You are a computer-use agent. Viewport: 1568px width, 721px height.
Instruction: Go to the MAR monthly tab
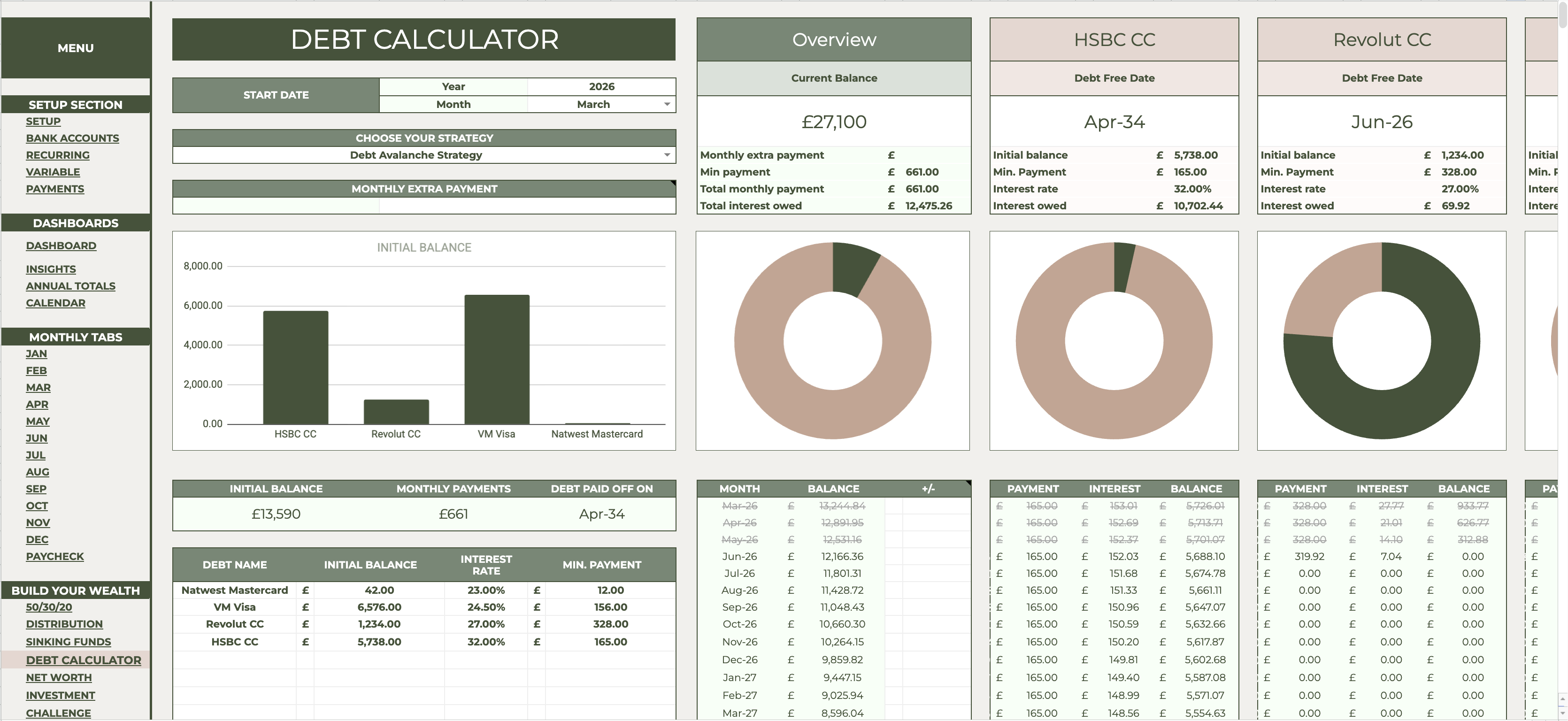pos(38,388)
